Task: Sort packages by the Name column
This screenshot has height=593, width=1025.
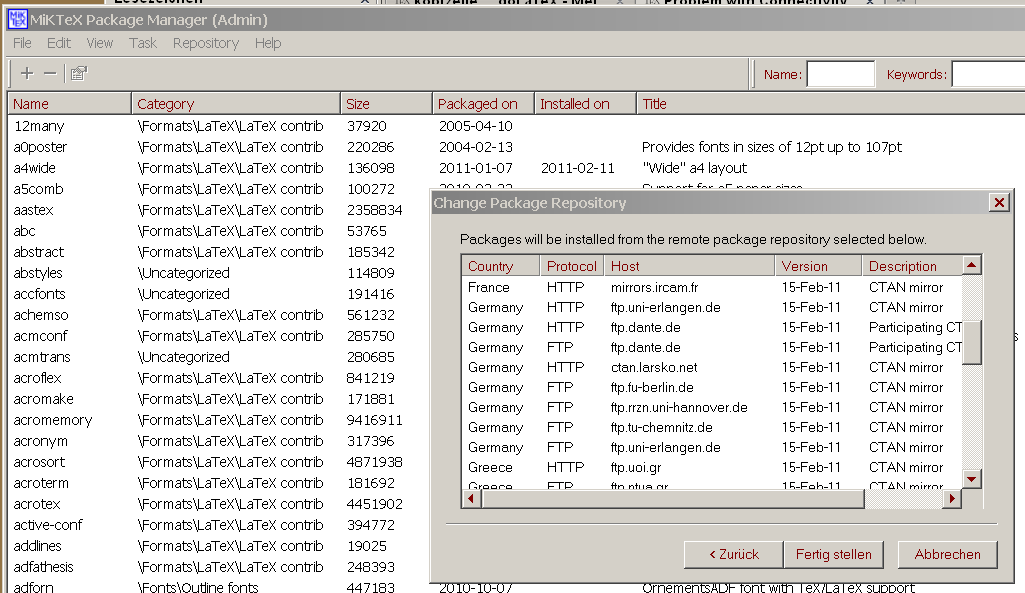Action: 69,104
